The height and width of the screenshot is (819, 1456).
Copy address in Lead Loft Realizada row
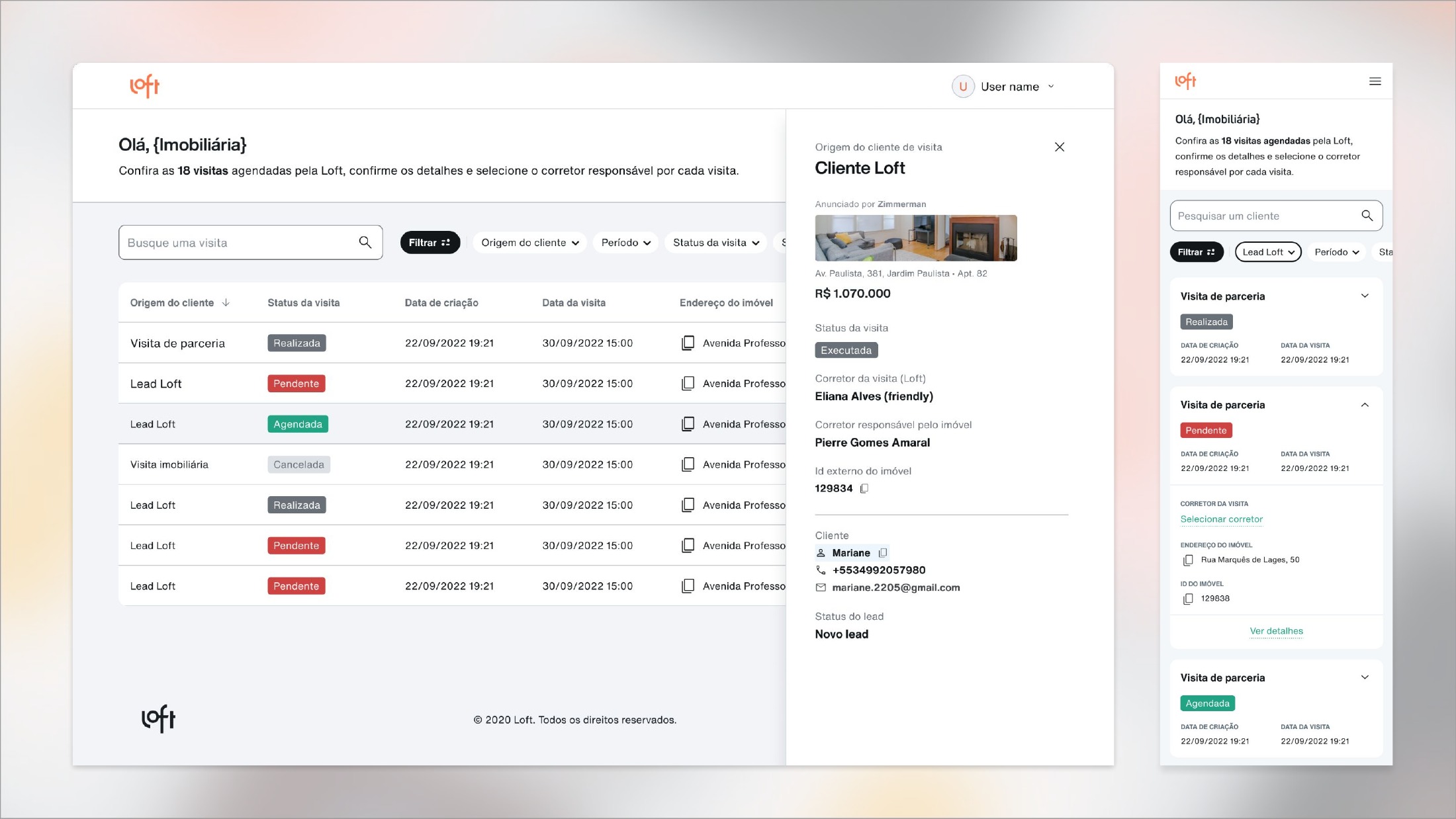point(688,505)
